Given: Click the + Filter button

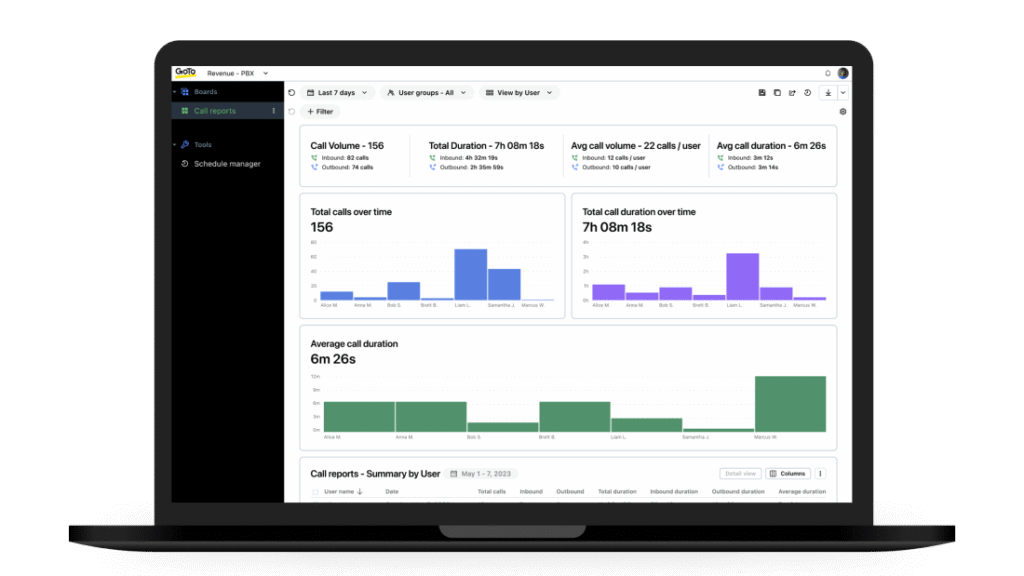Looking at the screenshot, I should pos(320,112).
